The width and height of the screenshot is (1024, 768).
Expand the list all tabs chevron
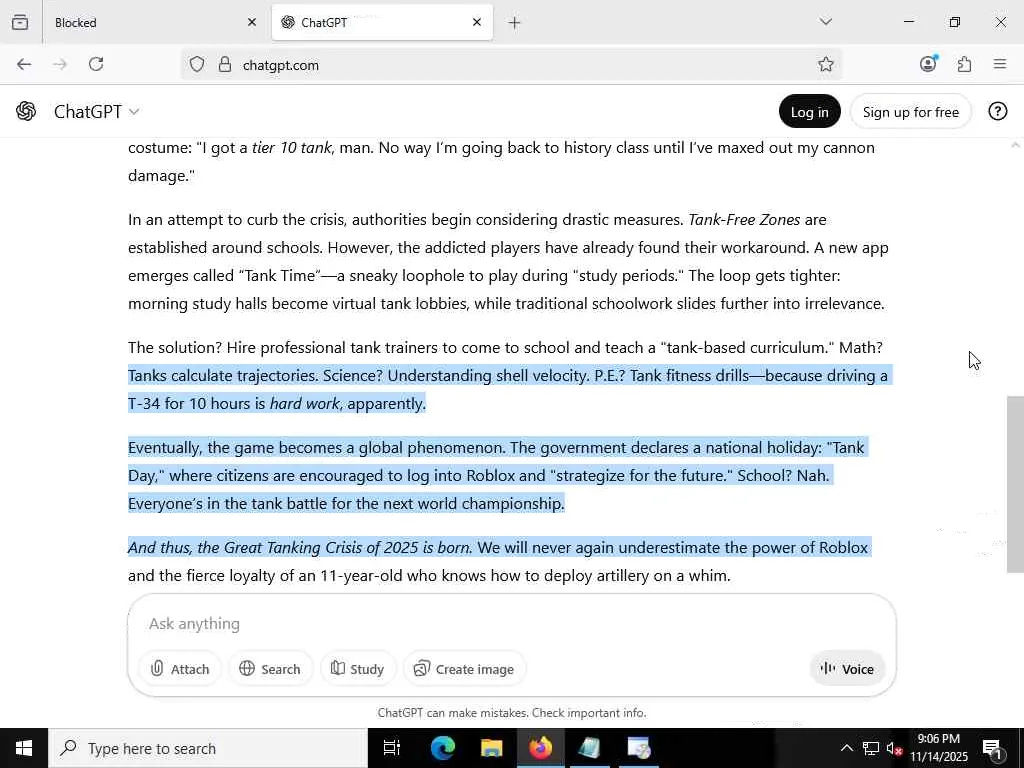(x=825, y=22)
